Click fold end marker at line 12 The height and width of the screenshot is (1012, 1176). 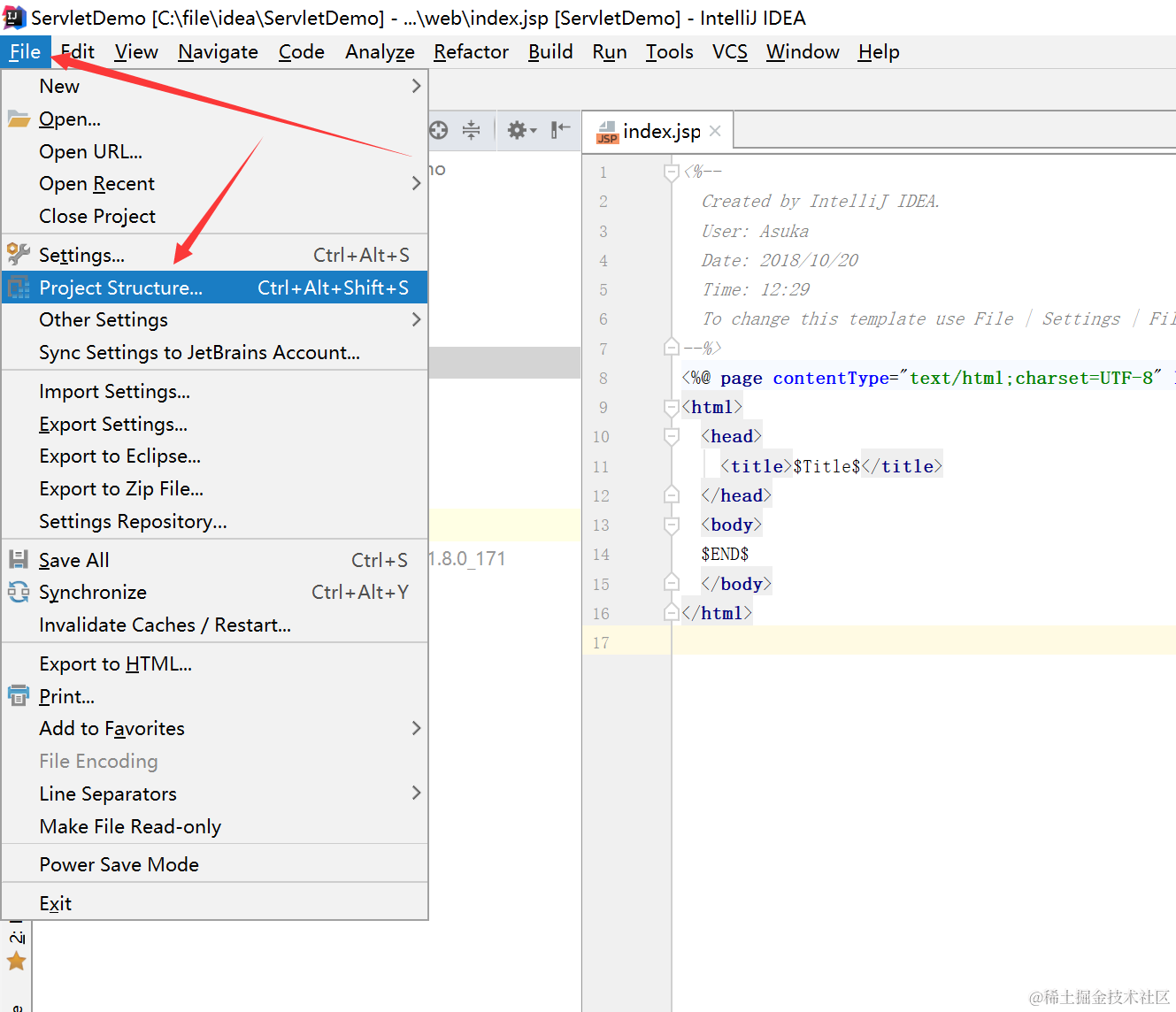click(x=672, y=494)
